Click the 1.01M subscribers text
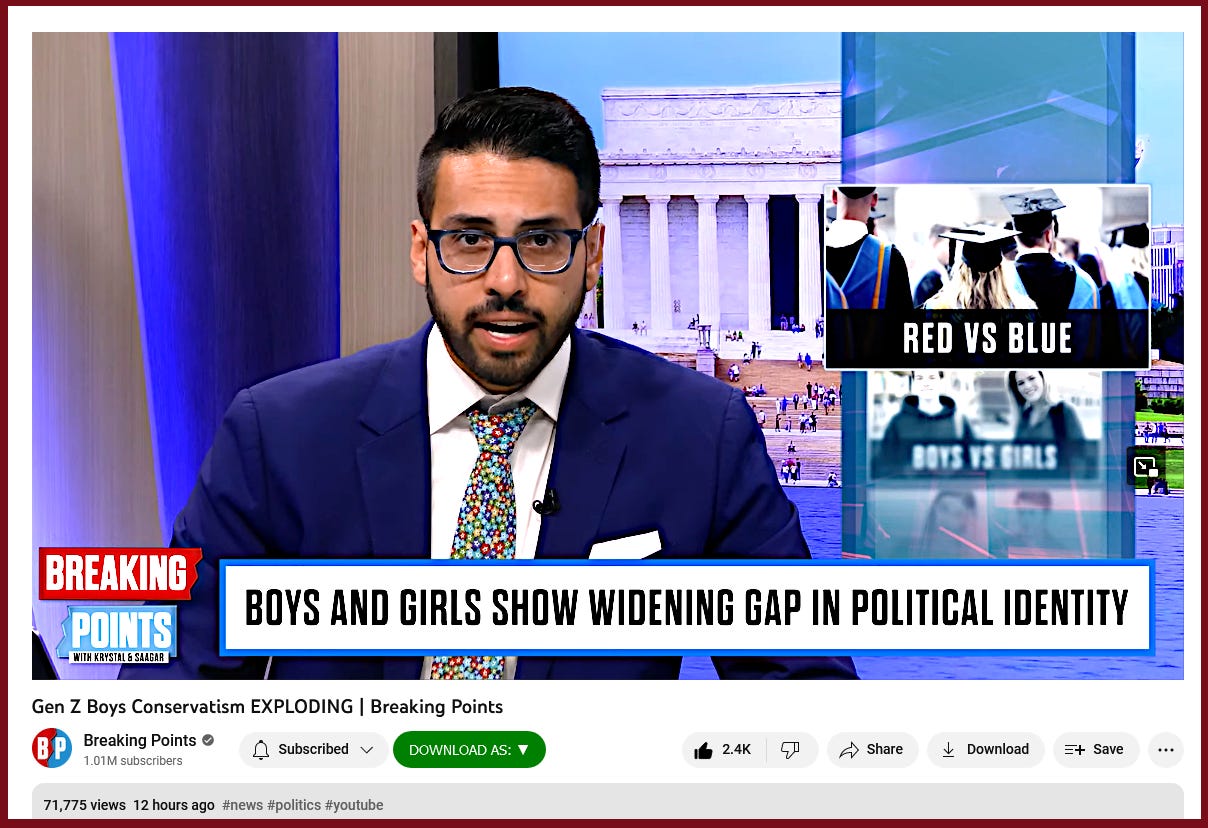This screenshot has width=1208, height=828. click(x=133, y=761)
